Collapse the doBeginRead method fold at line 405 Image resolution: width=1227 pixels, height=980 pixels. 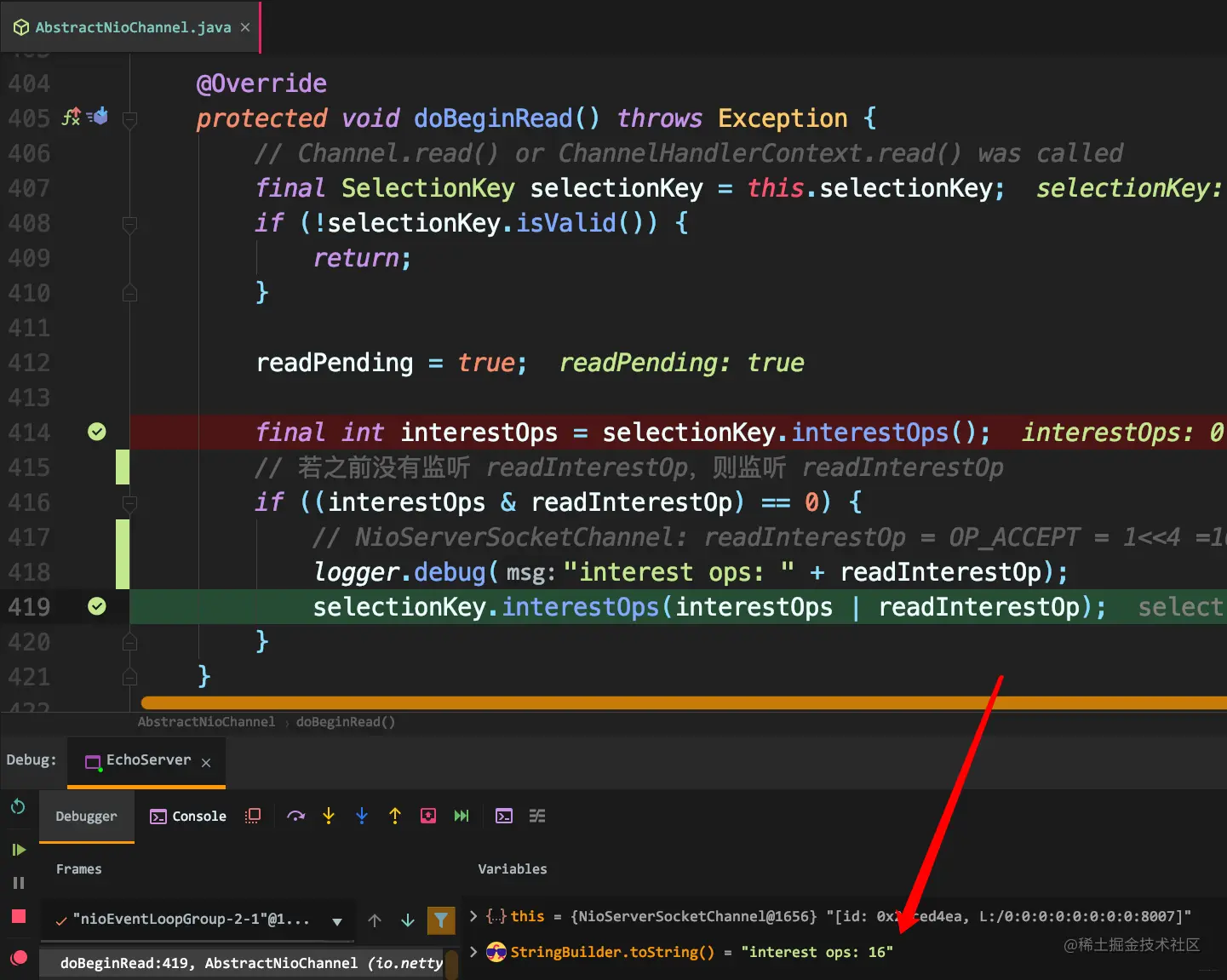coord(129,119)
